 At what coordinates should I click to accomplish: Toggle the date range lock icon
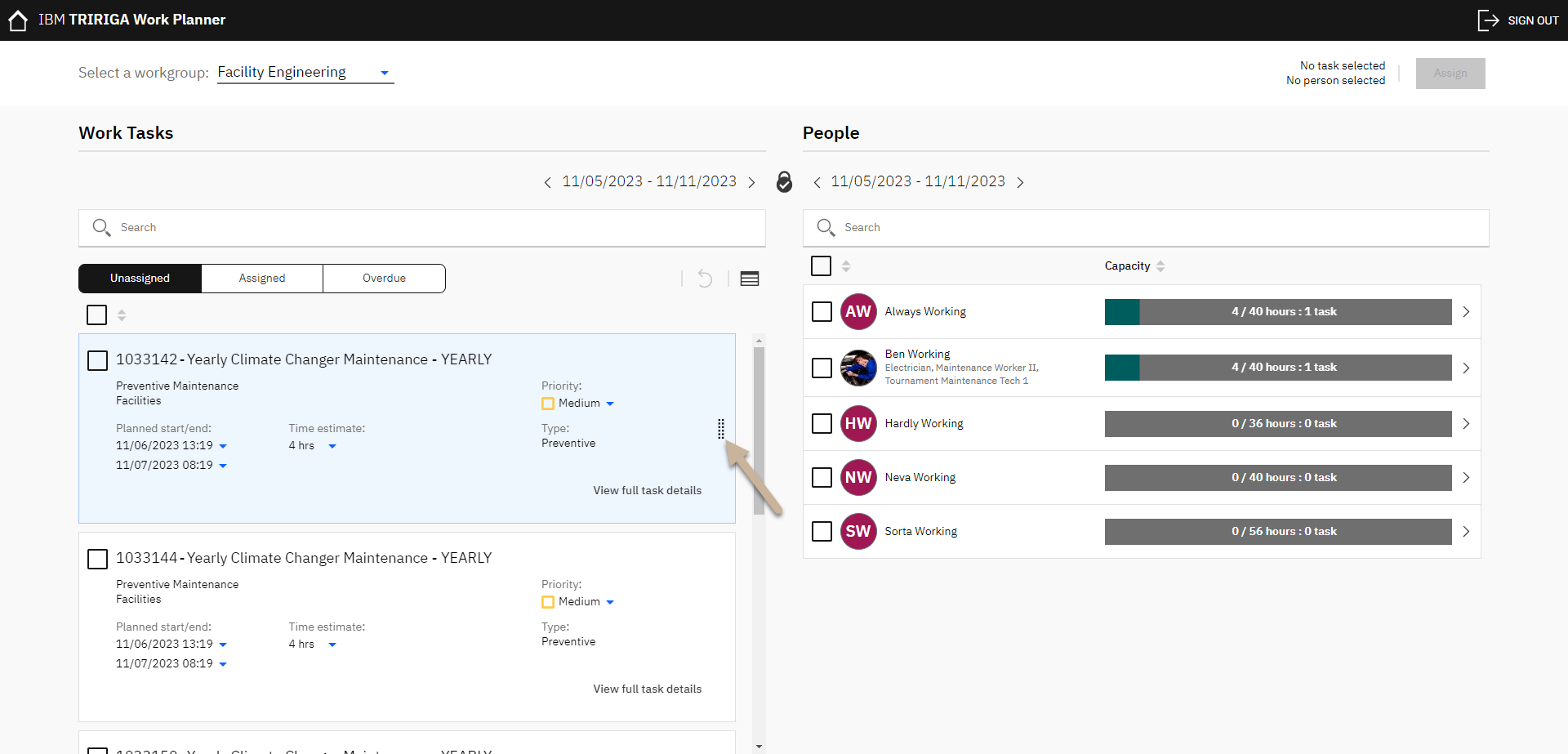[784, 181]
